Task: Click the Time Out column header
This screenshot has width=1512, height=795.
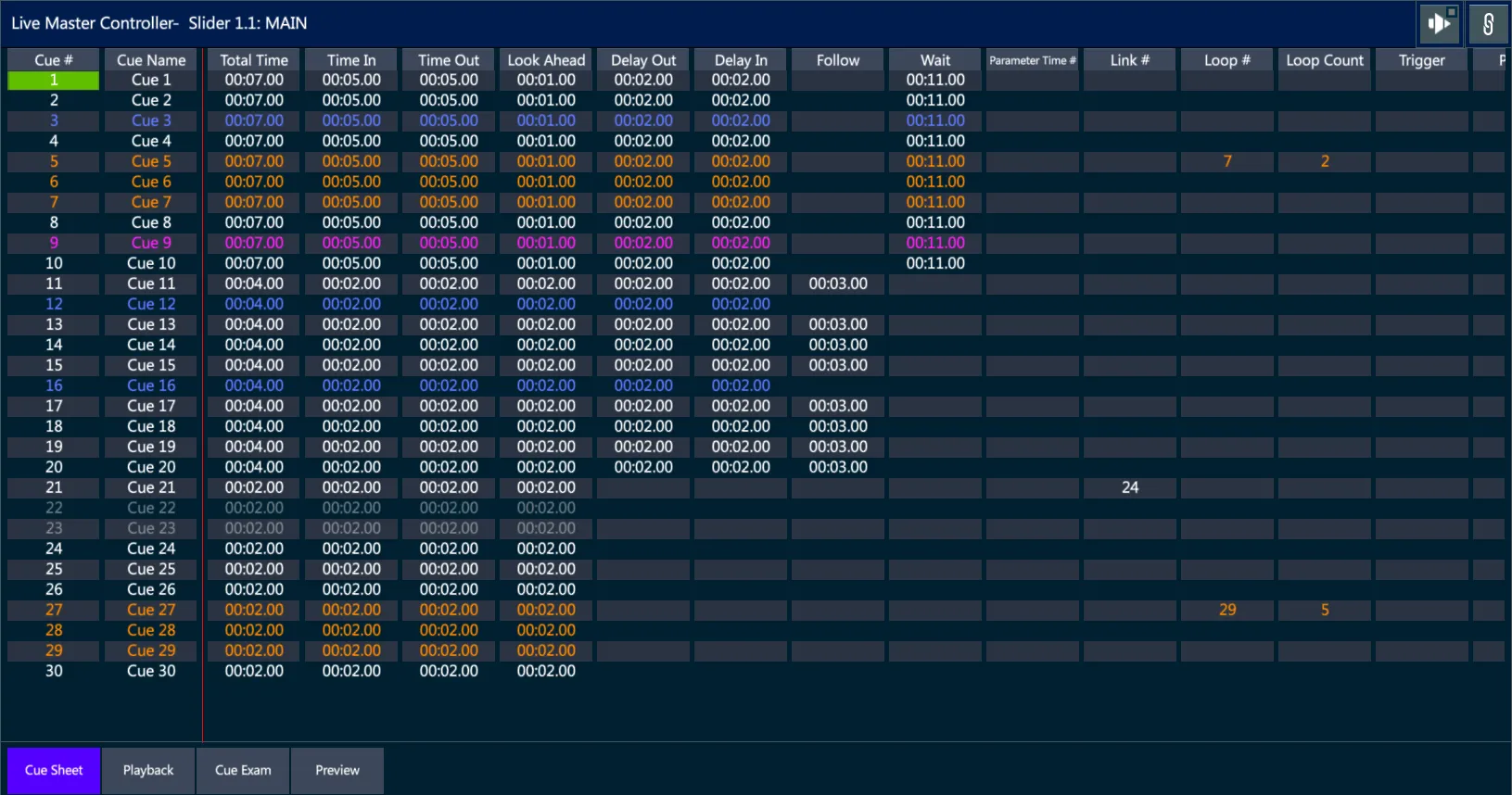Action: [449, 59]
